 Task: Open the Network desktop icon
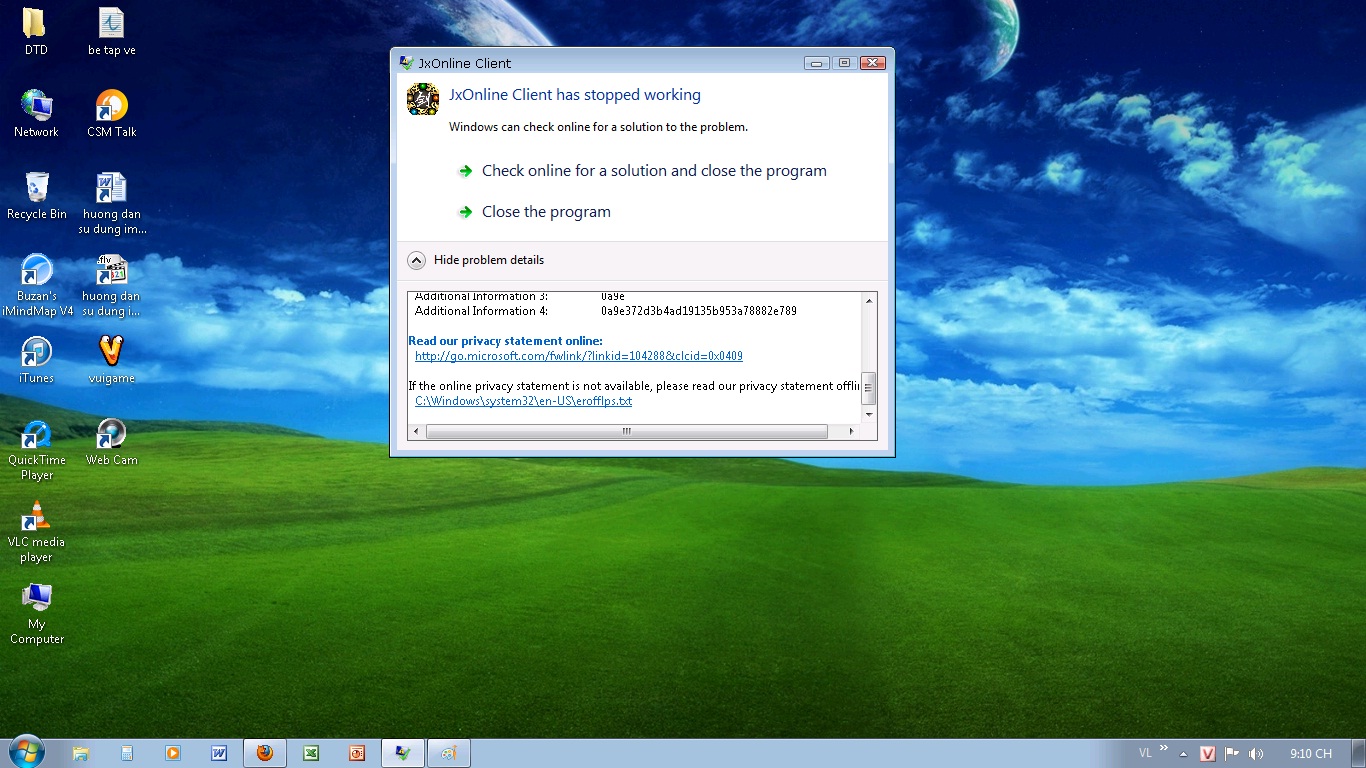(x=36, y=113)
